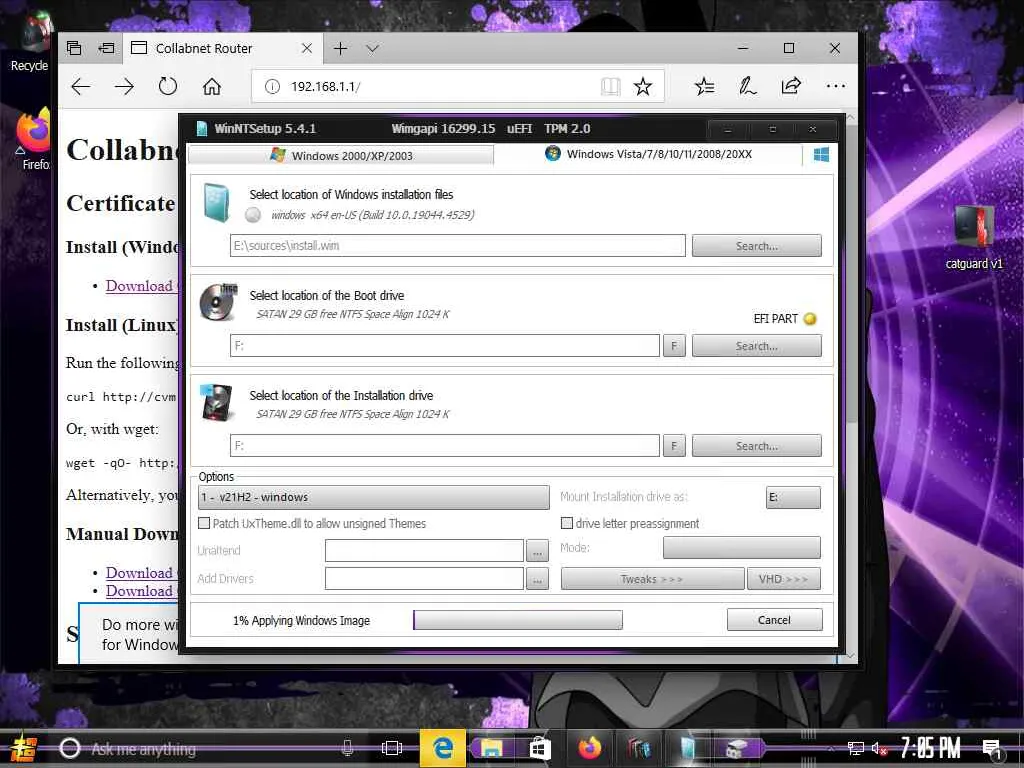This screenshot has width=1024, height=768.
Task: Open the VHD options
Action: point(784,579)
